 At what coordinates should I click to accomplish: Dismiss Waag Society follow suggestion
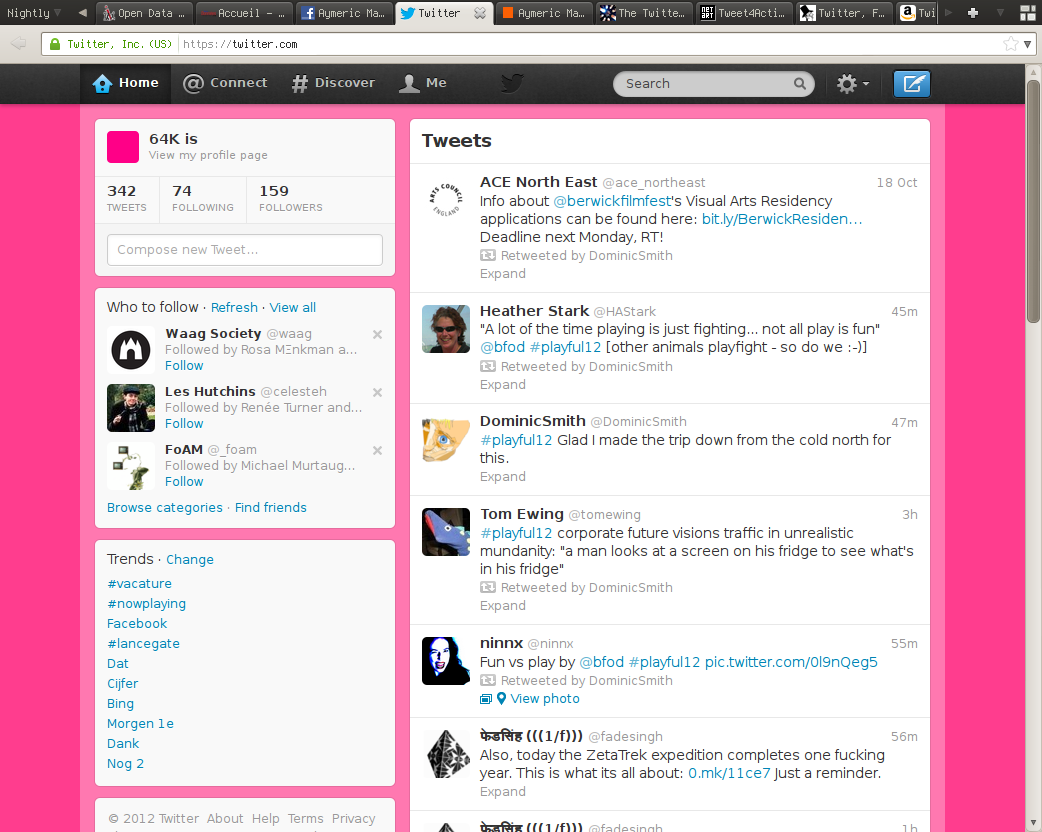377,335
